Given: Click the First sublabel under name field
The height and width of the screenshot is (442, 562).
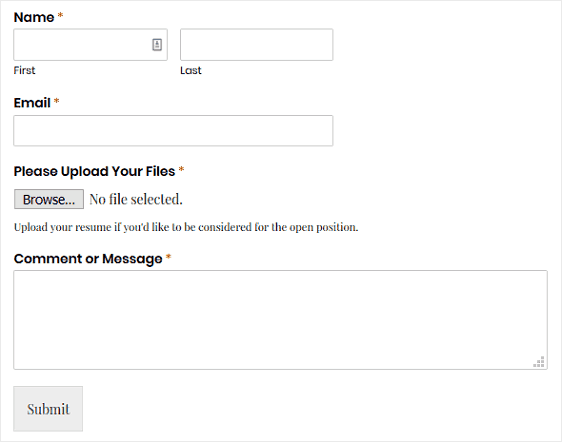Looking at the screenshot, I should (24, 70).
